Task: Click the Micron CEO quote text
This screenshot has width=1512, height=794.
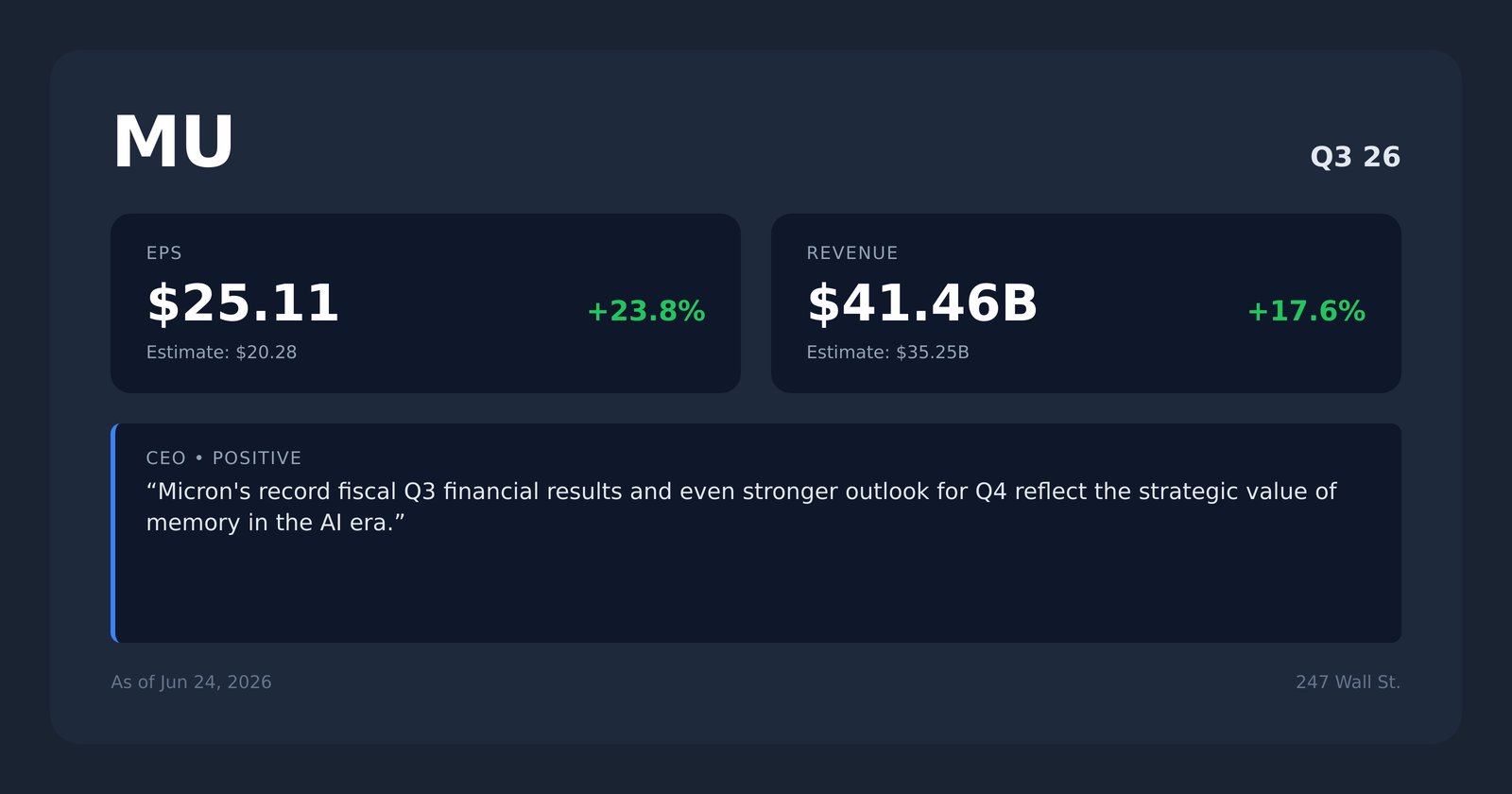Action: [x=741, y=507]
